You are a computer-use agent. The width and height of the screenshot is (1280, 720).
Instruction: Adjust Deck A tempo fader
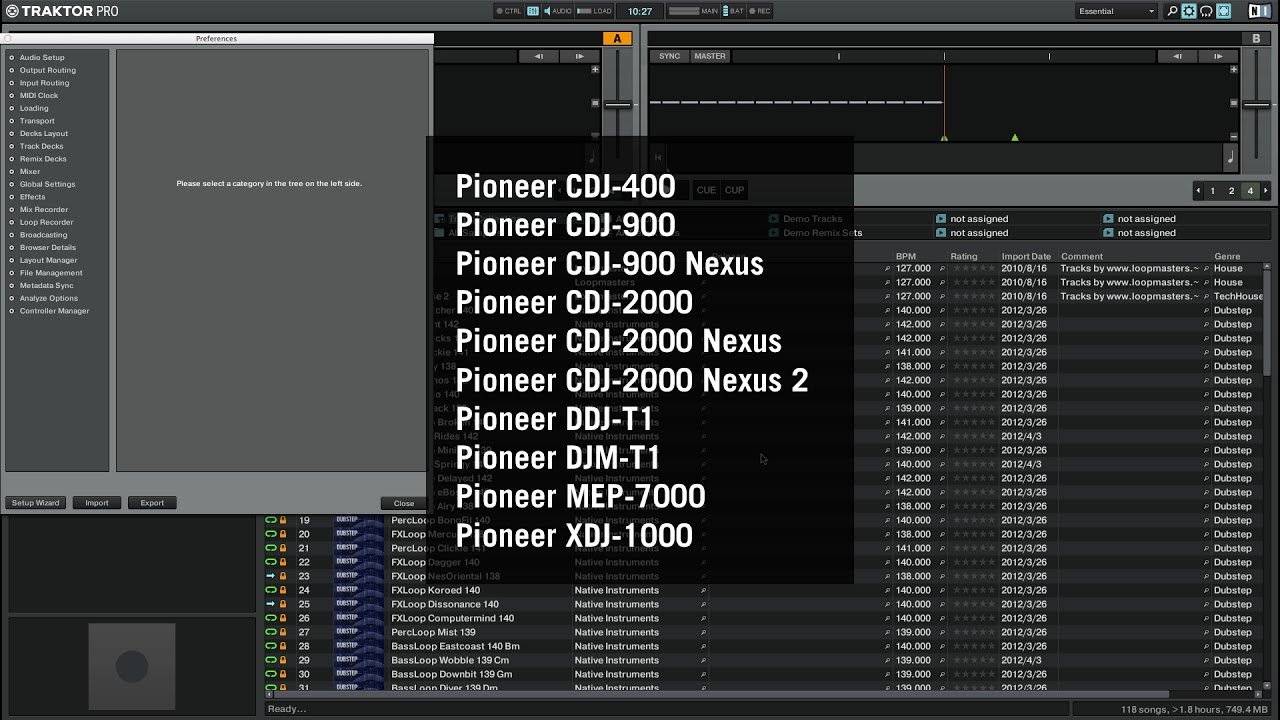(617, 104)
